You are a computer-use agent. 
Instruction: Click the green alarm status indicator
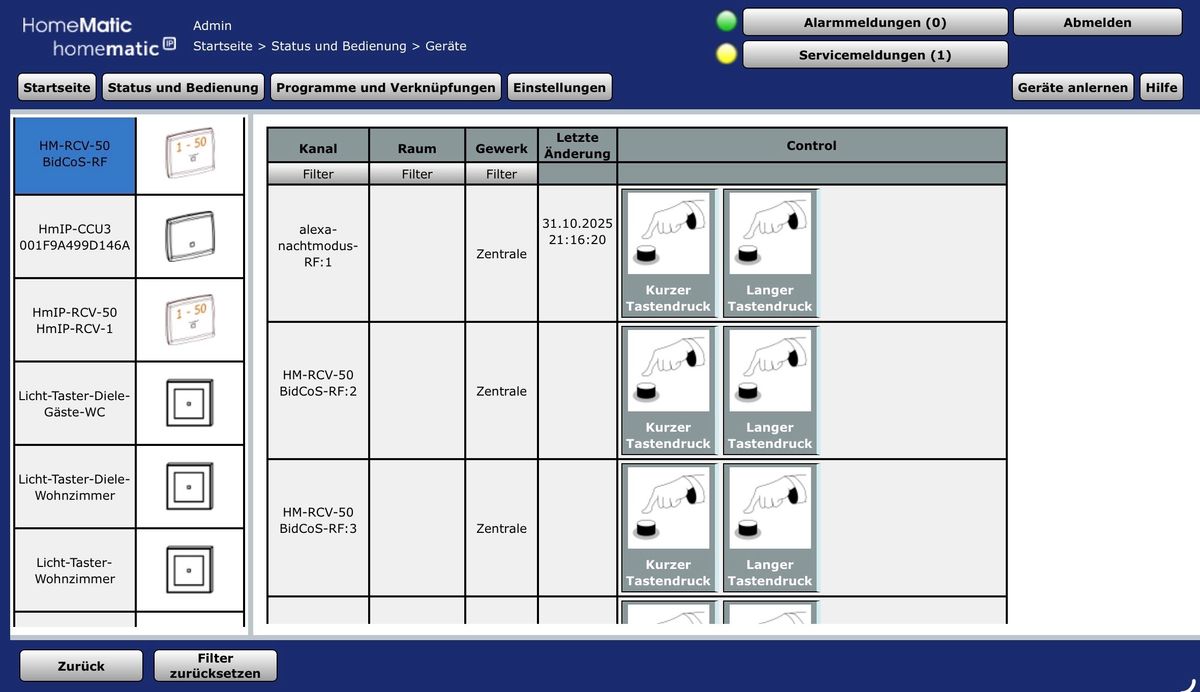[x=727, y=21]
